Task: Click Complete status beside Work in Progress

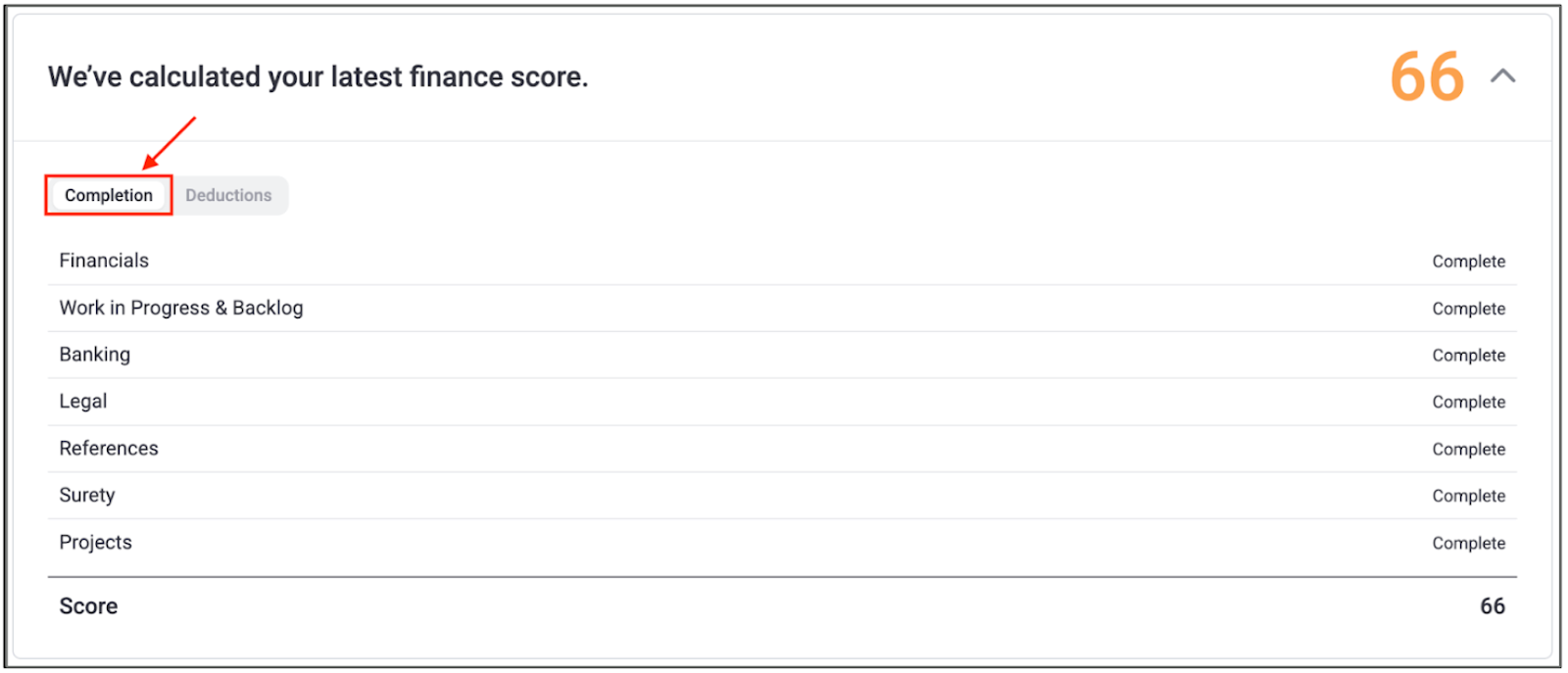Action: (1468, 309)
